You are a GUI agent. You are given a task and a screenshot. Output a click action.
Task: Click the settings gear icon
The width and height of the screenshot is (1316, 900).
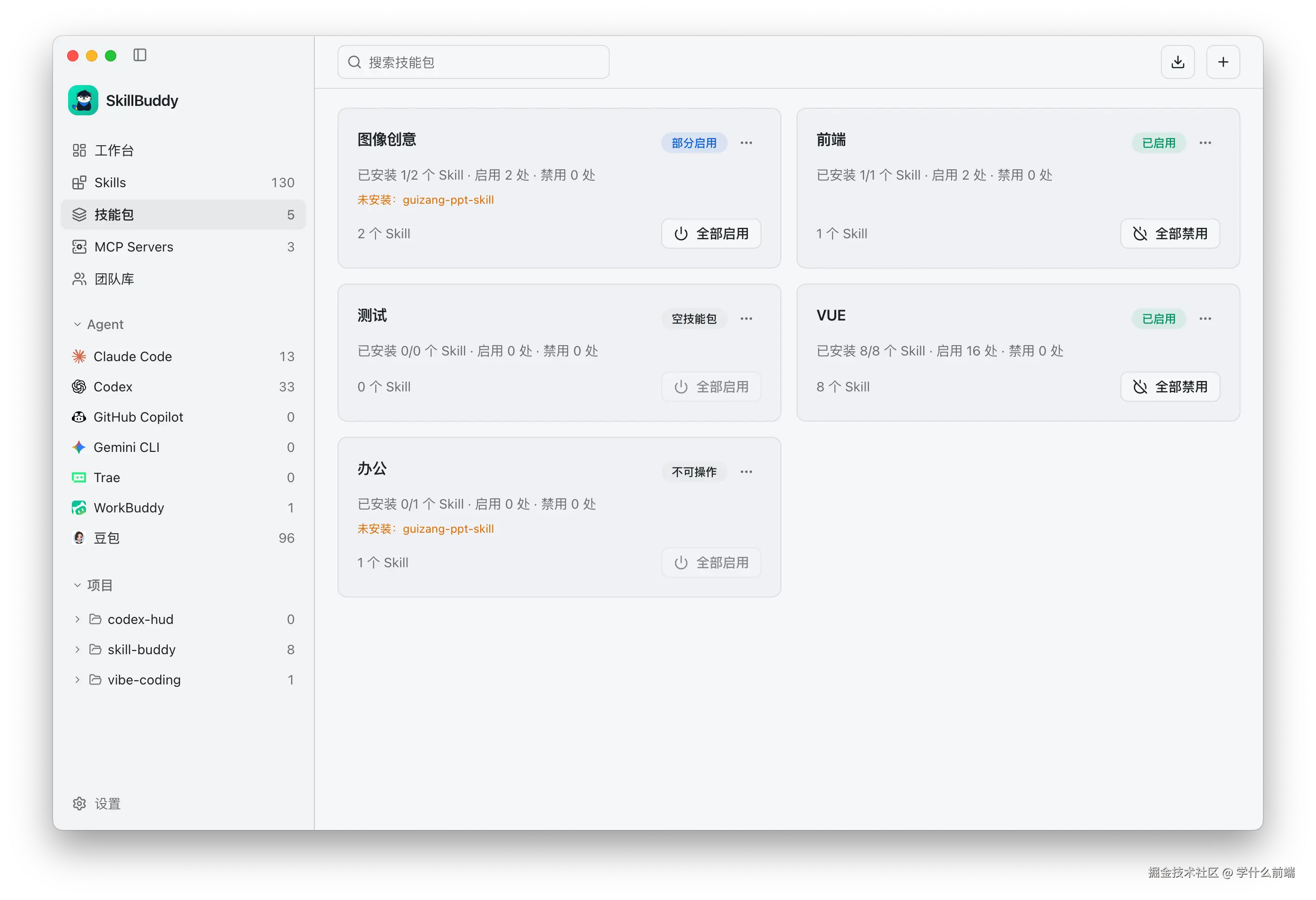click(x=79, y=803)
